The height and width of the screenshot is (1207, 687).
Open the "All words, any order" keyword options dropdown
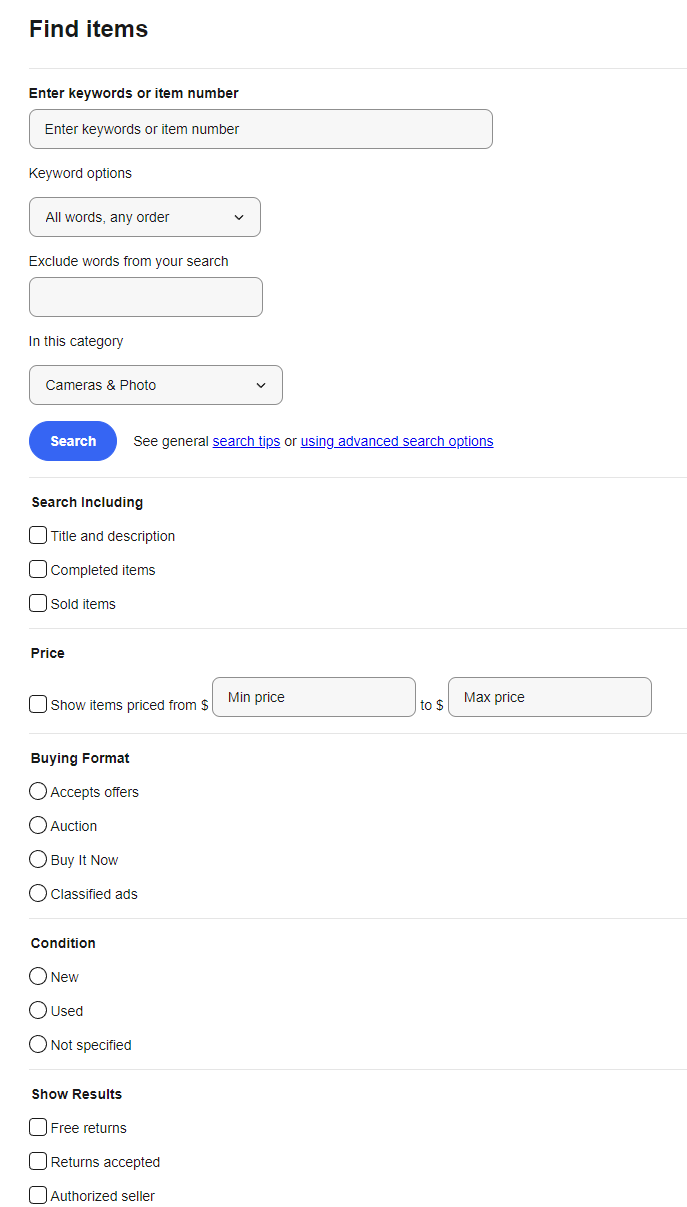pos(144,217)
